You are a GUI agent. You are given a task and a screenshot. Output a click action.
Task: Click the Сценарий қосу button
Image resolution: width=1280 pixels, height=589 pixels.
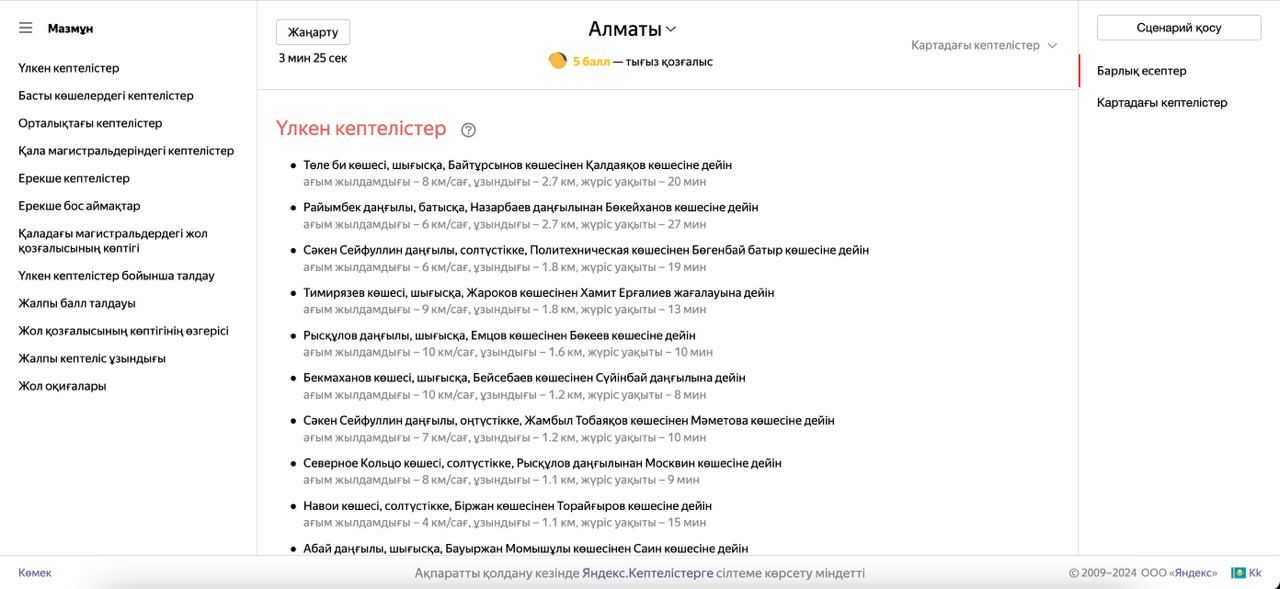click(1178, 28)
